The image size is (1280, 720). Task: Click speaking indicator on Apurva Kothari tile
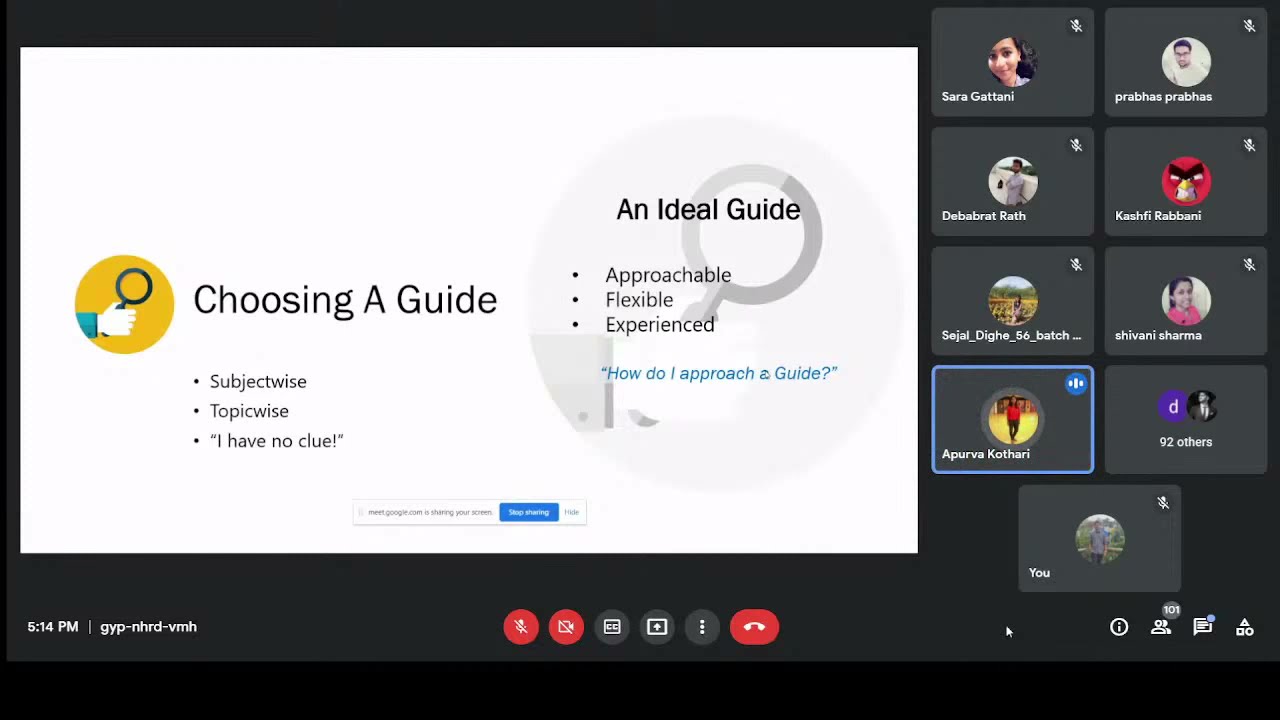(x=1076, y=383)
